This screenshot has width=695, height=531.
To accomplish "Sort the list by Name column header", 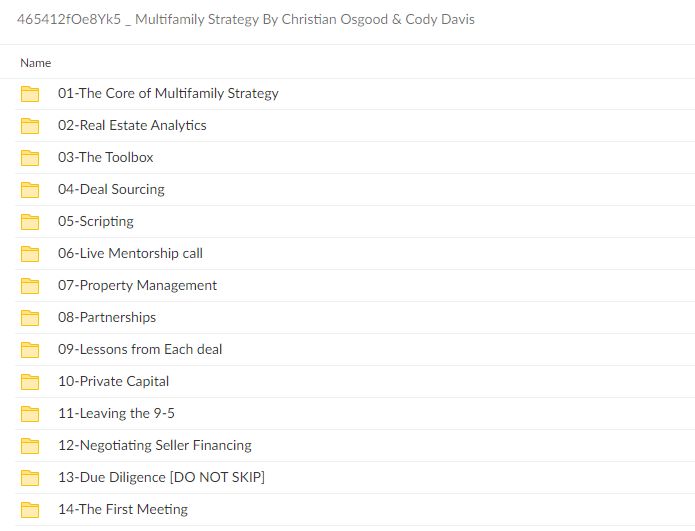I will tap(35, 62).
